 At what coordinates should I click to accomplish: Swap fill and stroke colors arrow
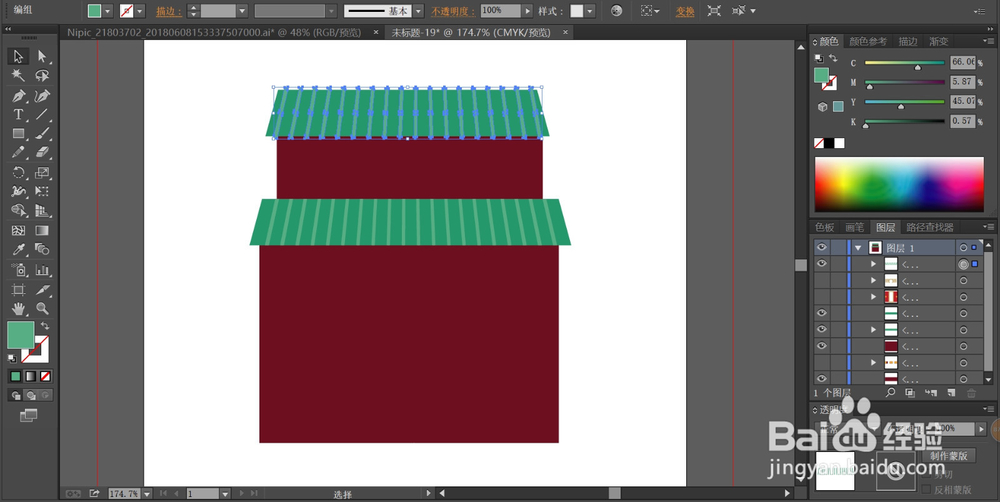point(45,325)
